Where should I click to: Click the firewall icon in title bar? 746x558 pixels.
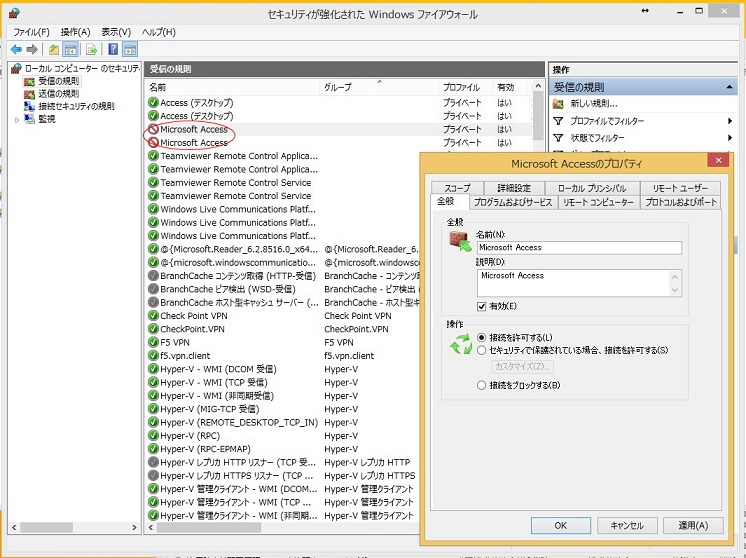point(15,12)
